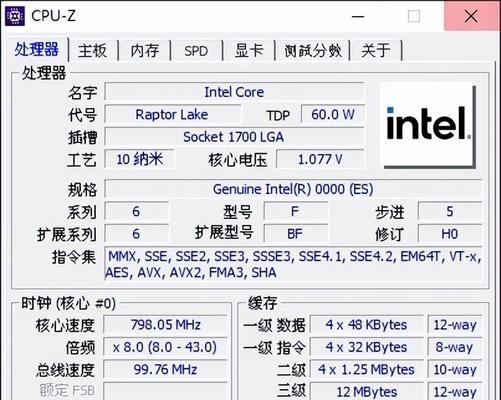The image size is (501, 400).
Task: Open the 关于 tab
Action: pyautogui.click(x=376, y=51)
